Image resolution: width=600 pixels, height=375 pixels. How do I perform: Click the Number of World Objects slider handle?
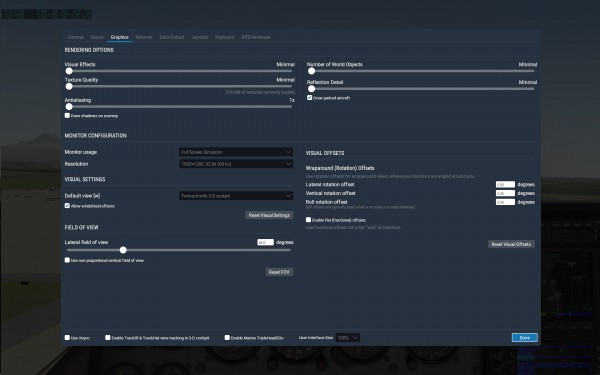pos(311,71)
